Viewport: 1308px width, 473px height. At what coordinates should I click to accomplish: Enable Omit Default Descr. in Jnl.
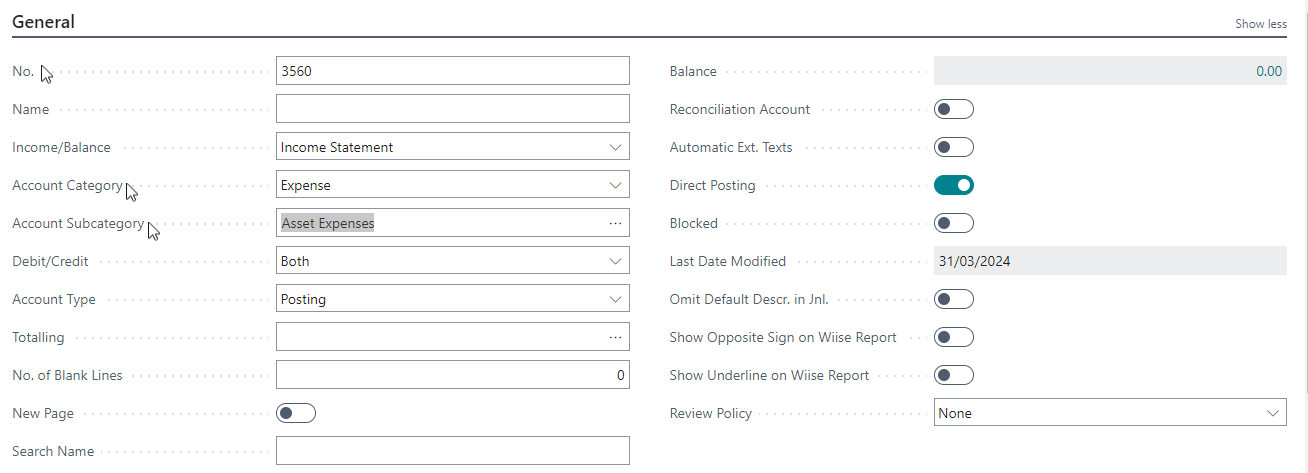(953, 299)
